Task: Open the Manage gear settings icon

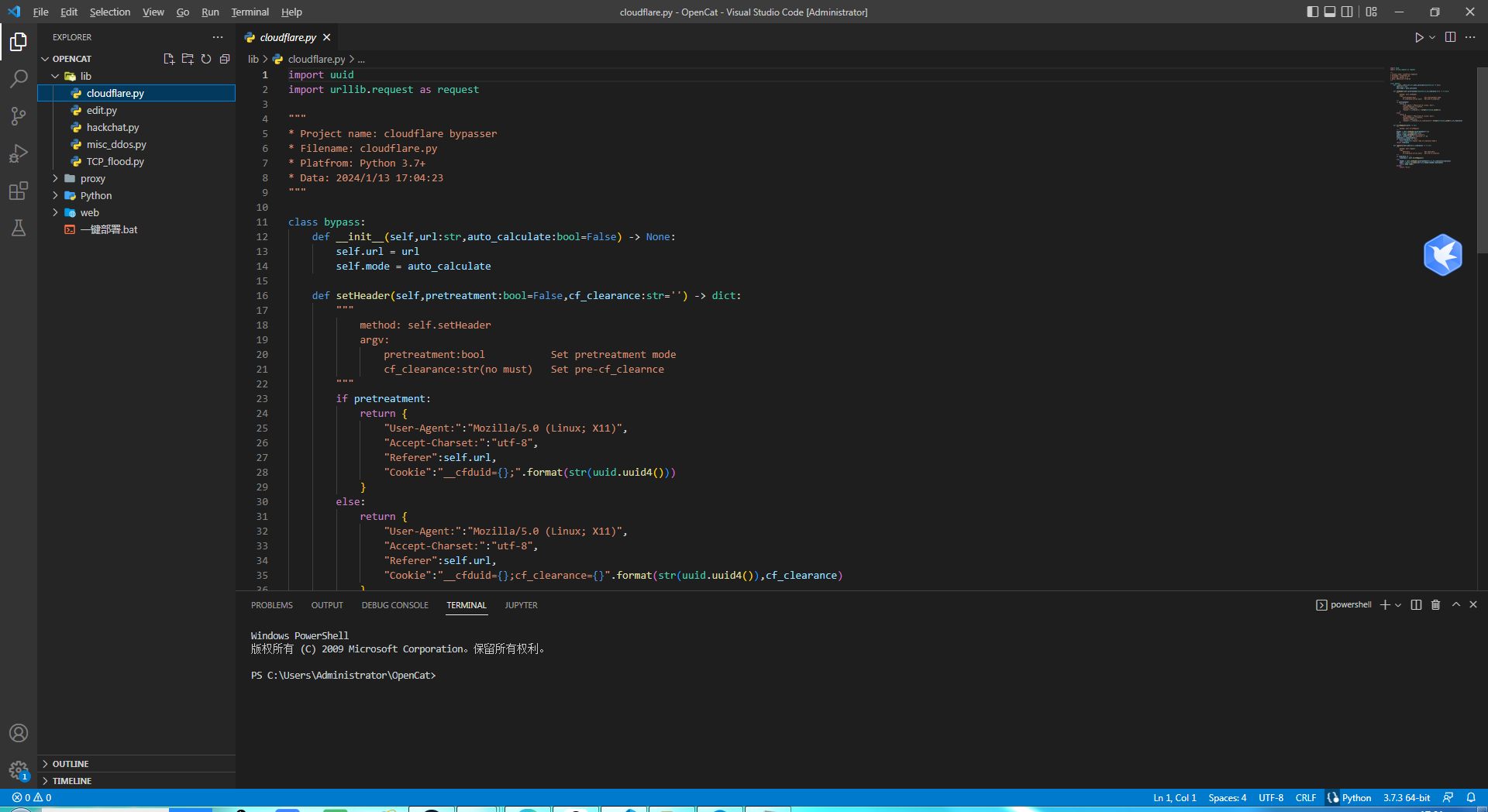Action: coord(19,770)
